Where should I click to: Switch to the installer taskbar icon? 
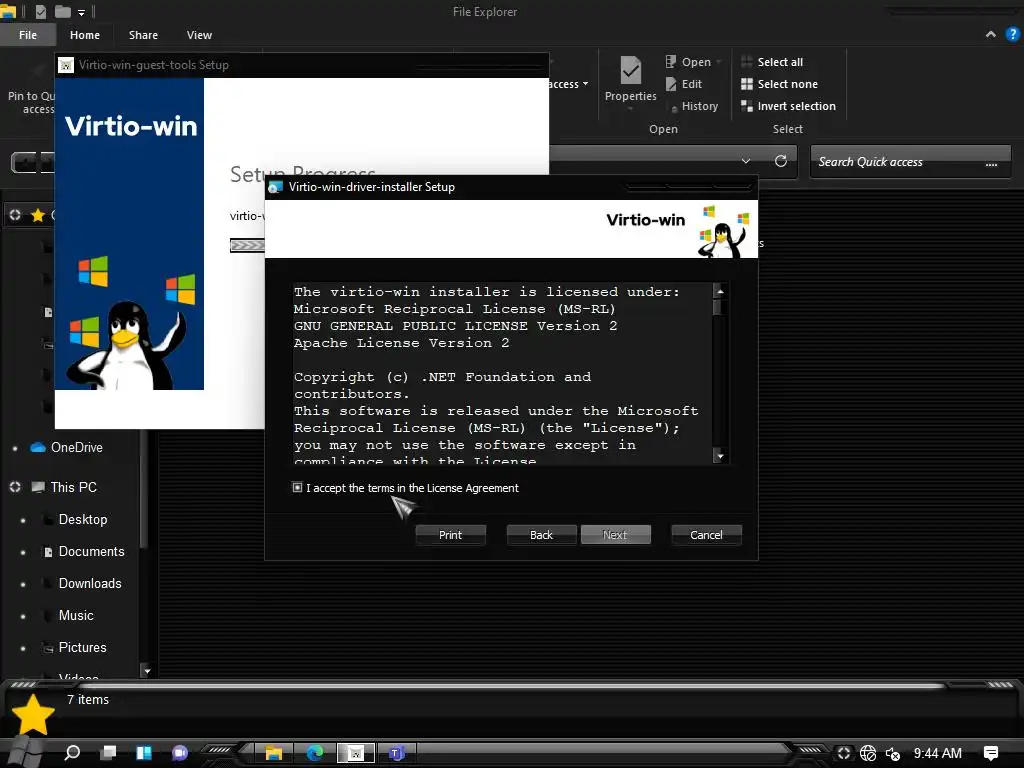click(356, 753)
